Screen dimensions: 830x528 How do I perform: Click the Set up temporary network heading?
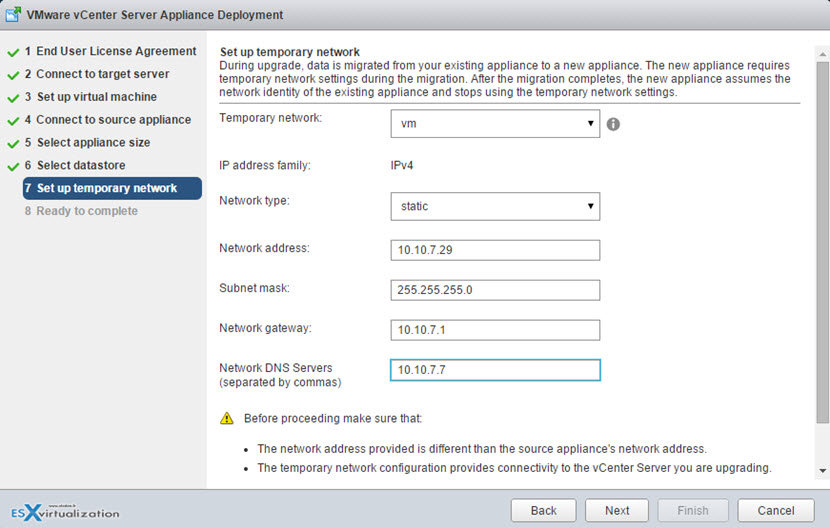click(290, 52)
